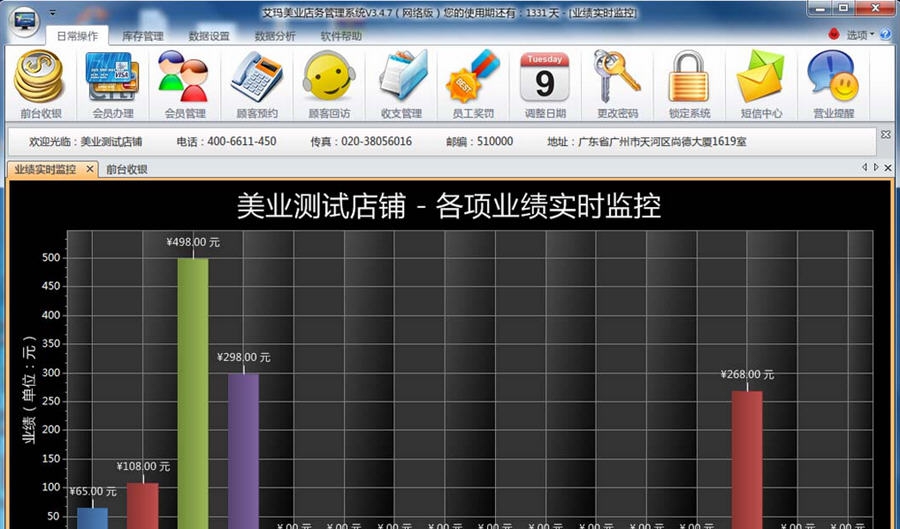The height and width of the screenshot is (529, 900).
Task: Minimize the application window
Action: coord(820,8)
